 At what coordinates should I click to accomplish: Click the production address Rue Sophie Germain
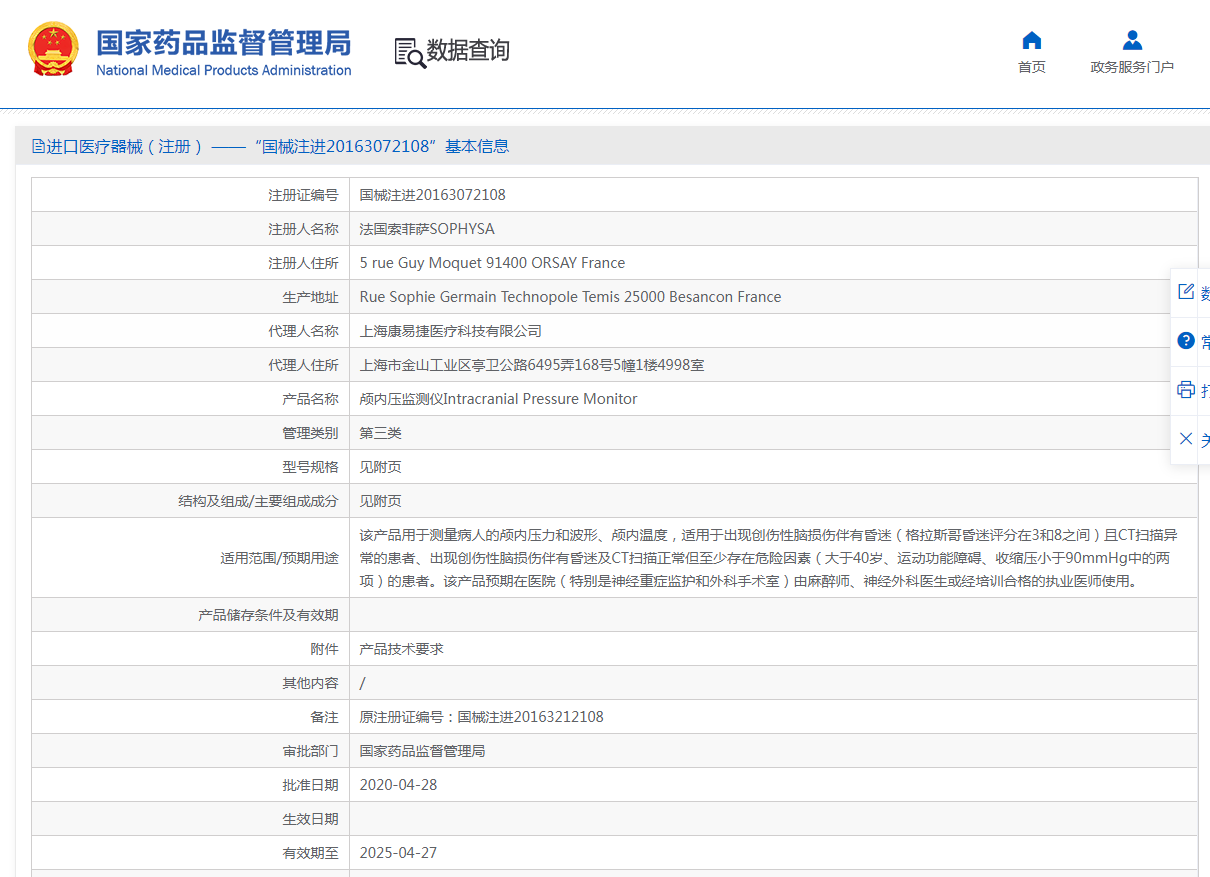570,297
